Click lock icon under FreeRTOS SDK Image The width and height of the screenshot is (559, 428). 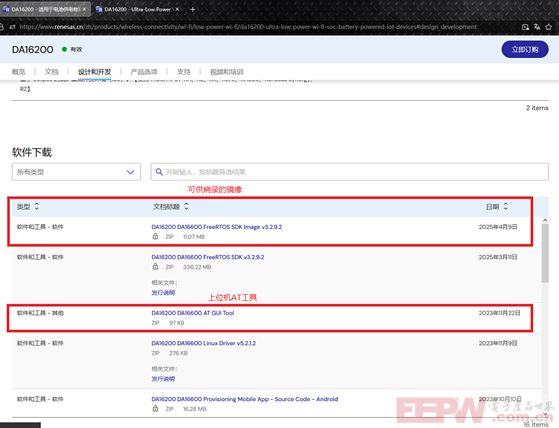[x=155, y=236]
